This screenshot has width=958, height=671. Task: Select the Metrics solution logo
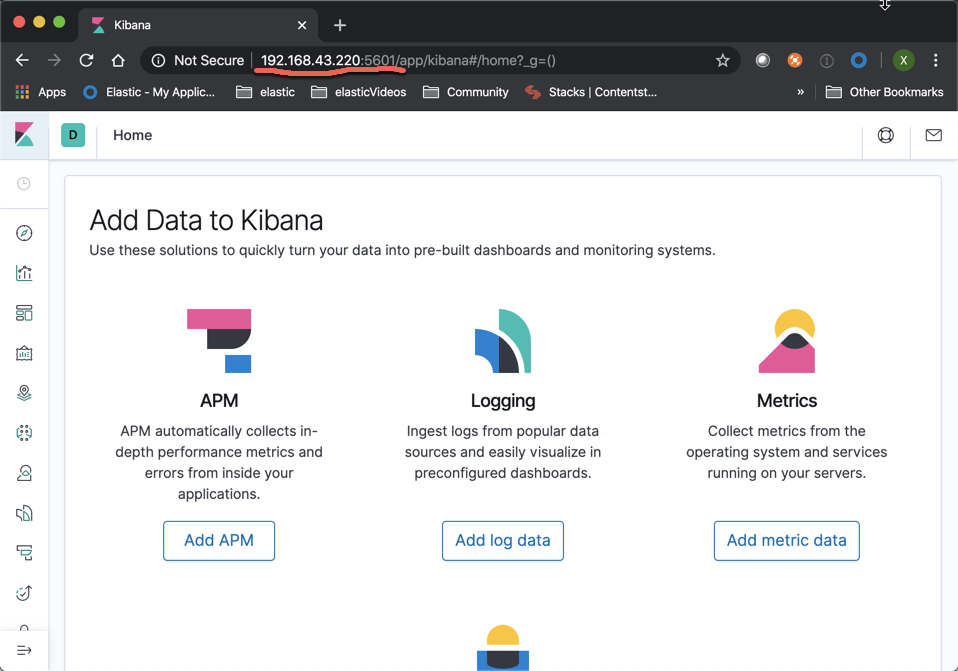(786, 341)
